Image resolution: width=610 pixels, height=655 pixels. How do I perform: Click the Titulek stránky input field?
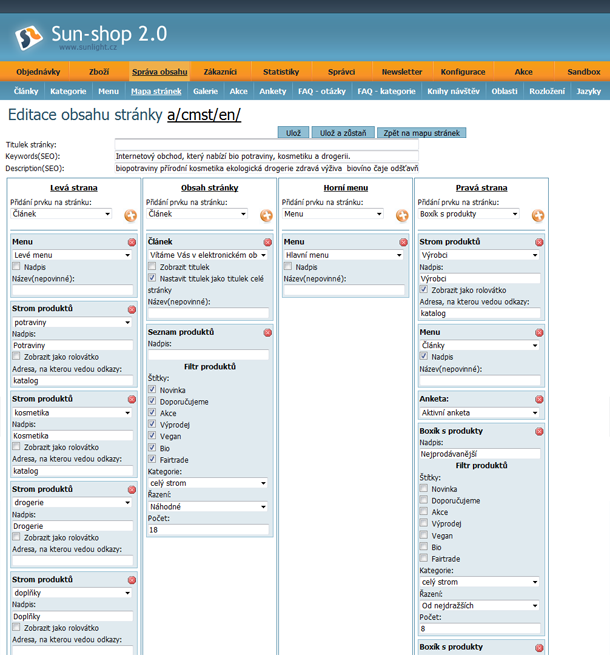(267, 145)
